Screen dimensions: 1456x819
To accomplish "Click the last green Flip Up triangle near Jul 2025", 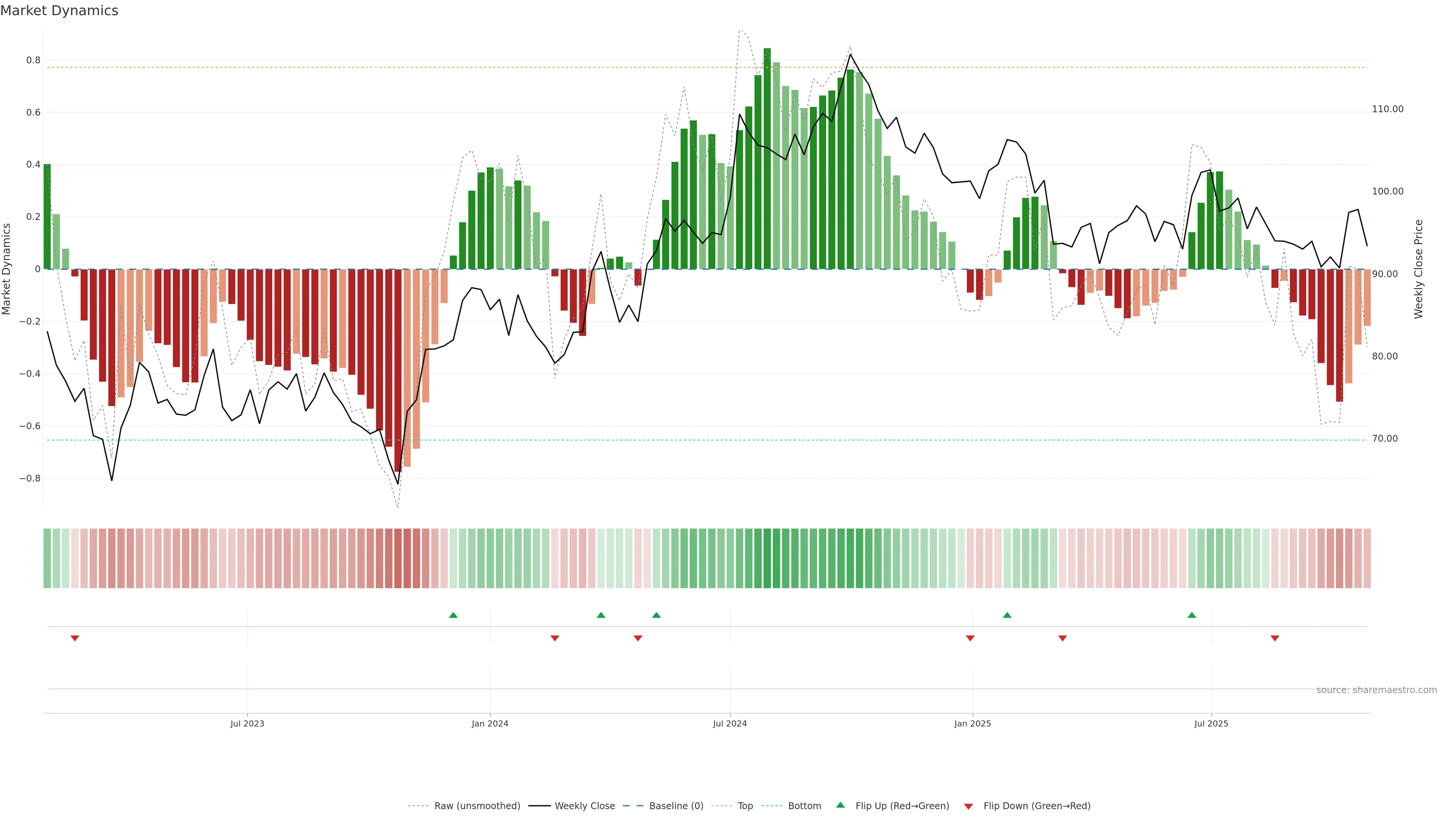I will 1191,615.
